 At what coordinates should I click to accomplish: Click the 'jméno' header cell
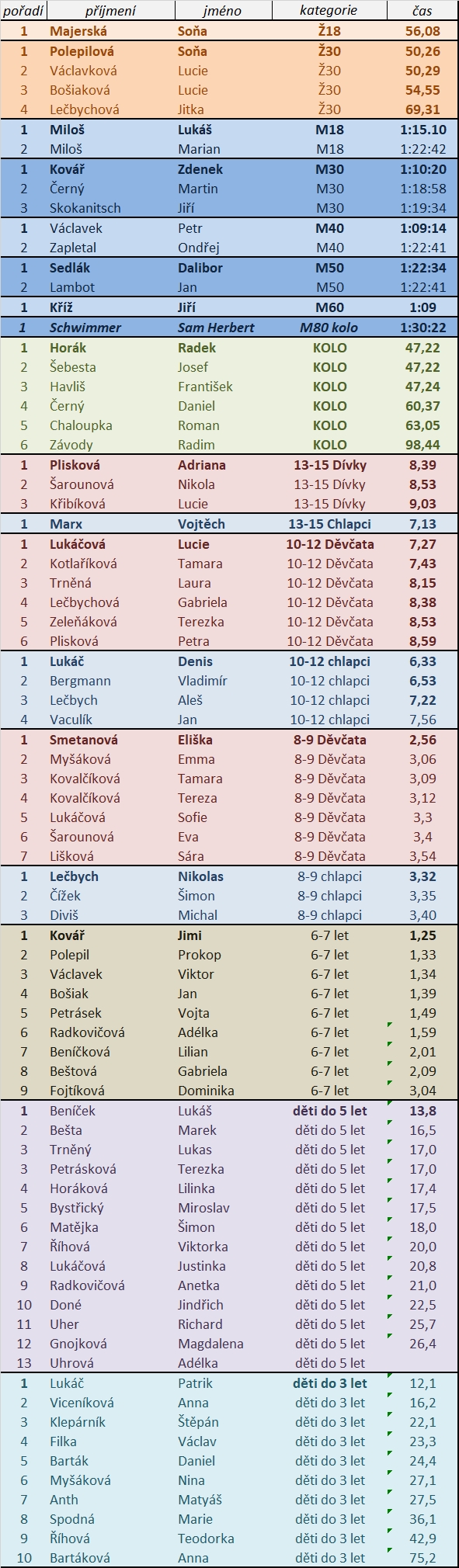point(223,11)
